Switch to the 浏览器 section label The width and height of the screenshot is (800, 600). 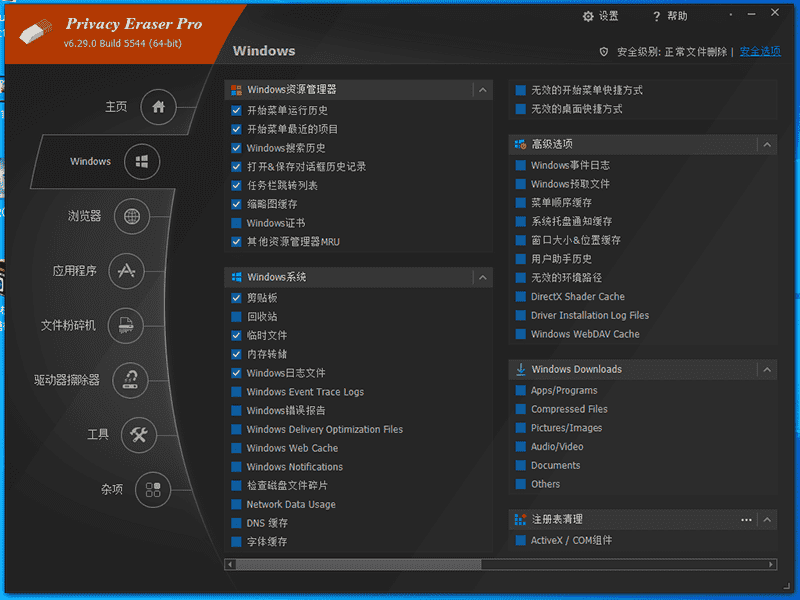(x=85, y=216)
